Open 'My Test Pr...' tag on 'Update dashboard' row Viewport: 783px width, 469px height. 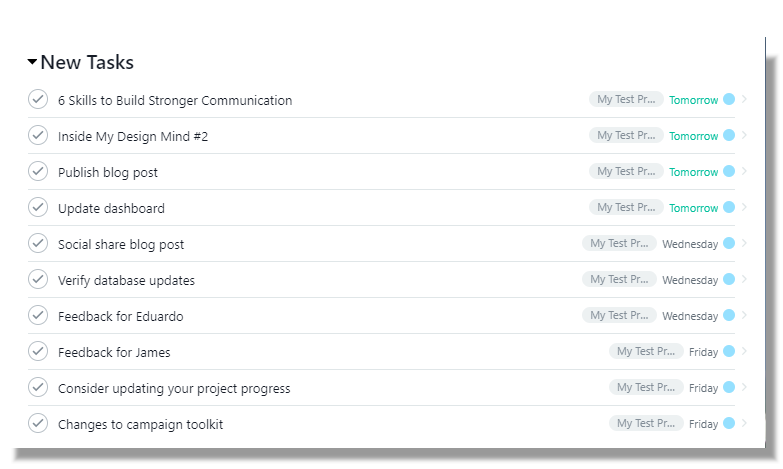[x=626, y=207]
